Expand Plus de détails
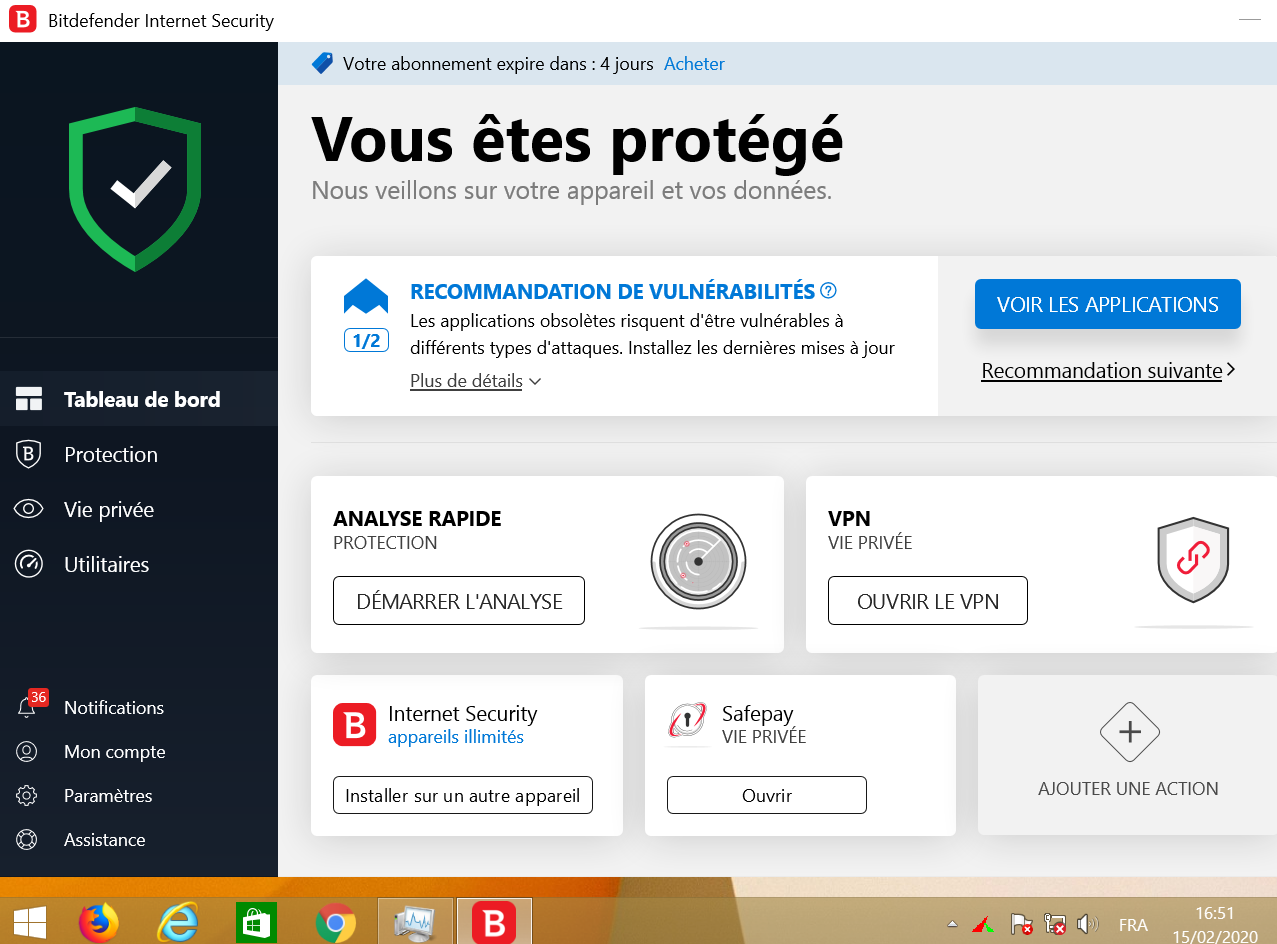The image size is (1277, 944). coord(476,381)
